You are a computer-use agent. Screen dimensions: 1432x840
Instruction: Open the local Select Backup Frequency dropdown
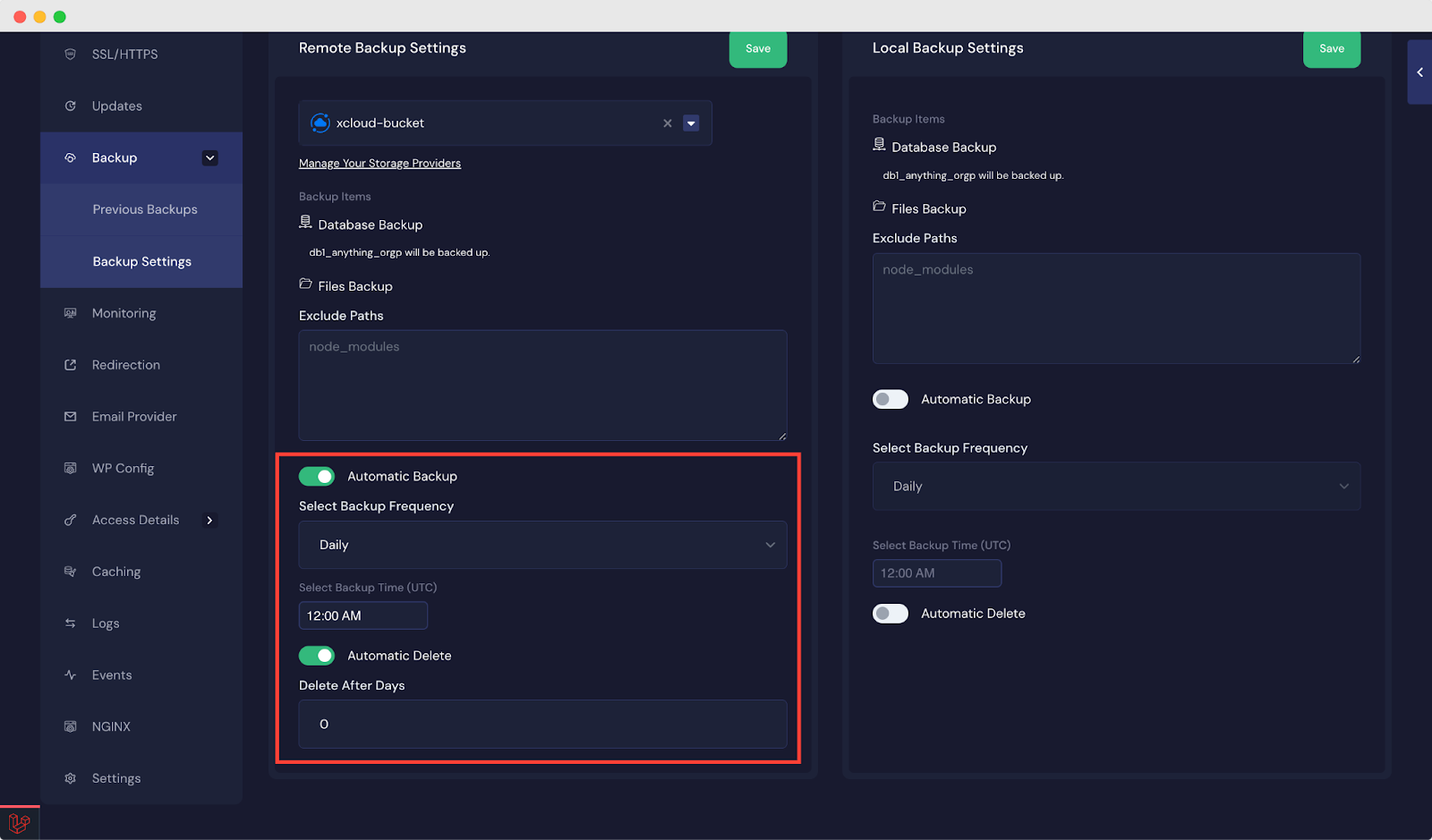[1115, 486]
